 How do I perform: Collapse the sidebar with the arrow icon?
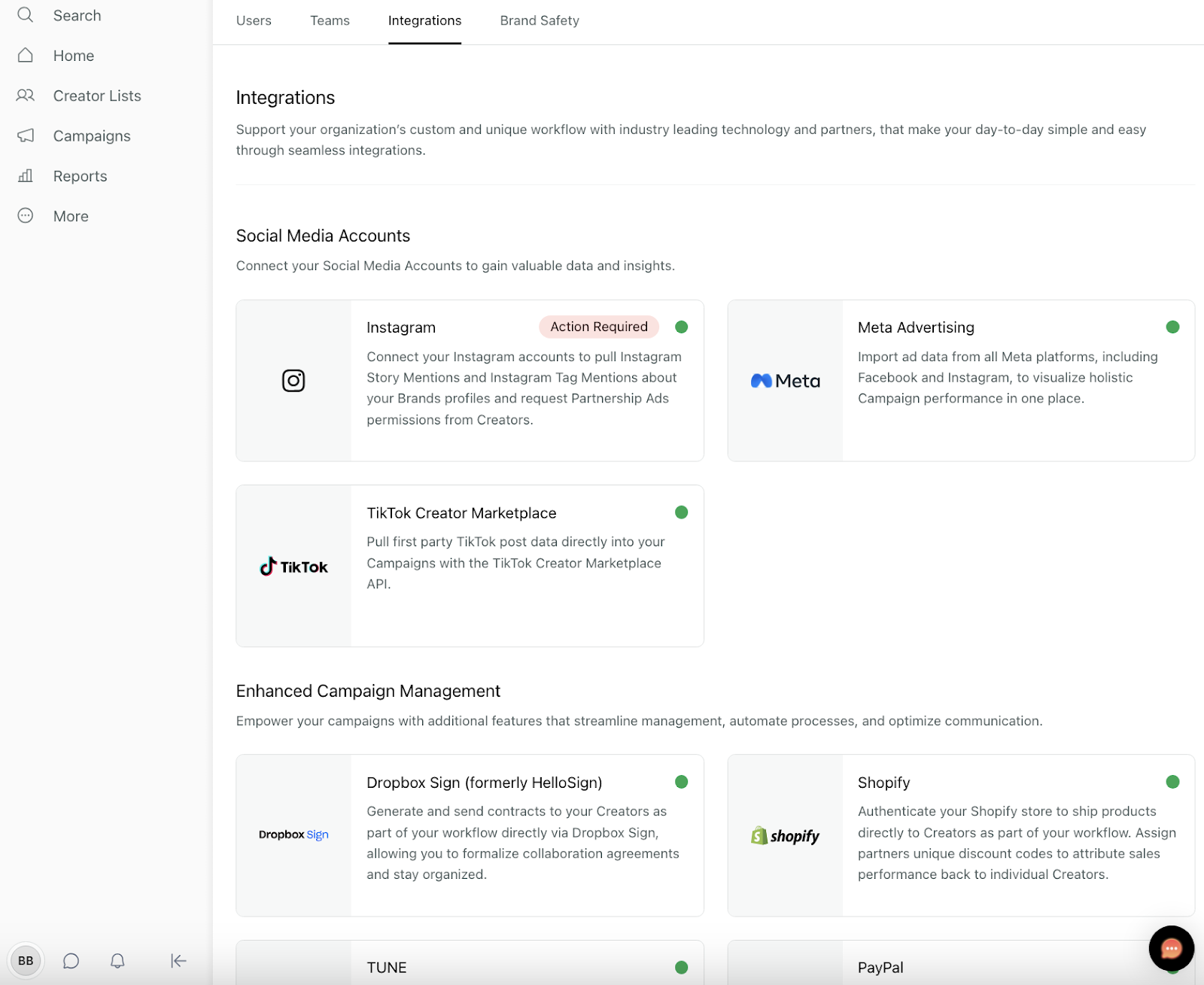point(178,961)
